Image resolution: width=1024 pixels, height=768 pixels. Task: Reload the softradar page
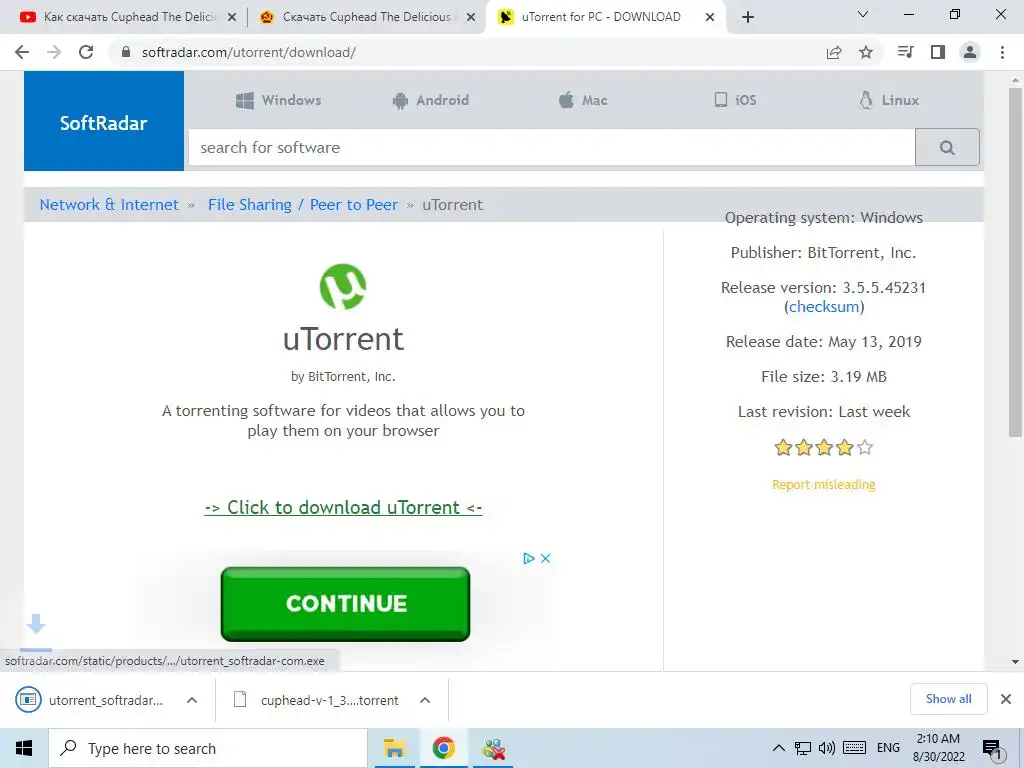(86, 52)
